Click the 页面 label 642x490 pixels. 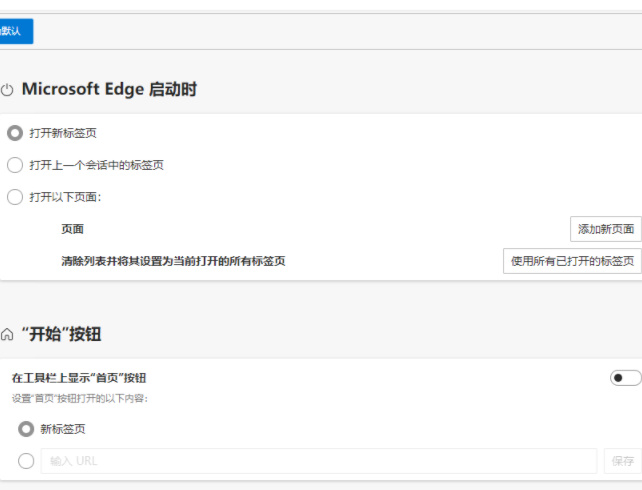(x=72, y=229)
